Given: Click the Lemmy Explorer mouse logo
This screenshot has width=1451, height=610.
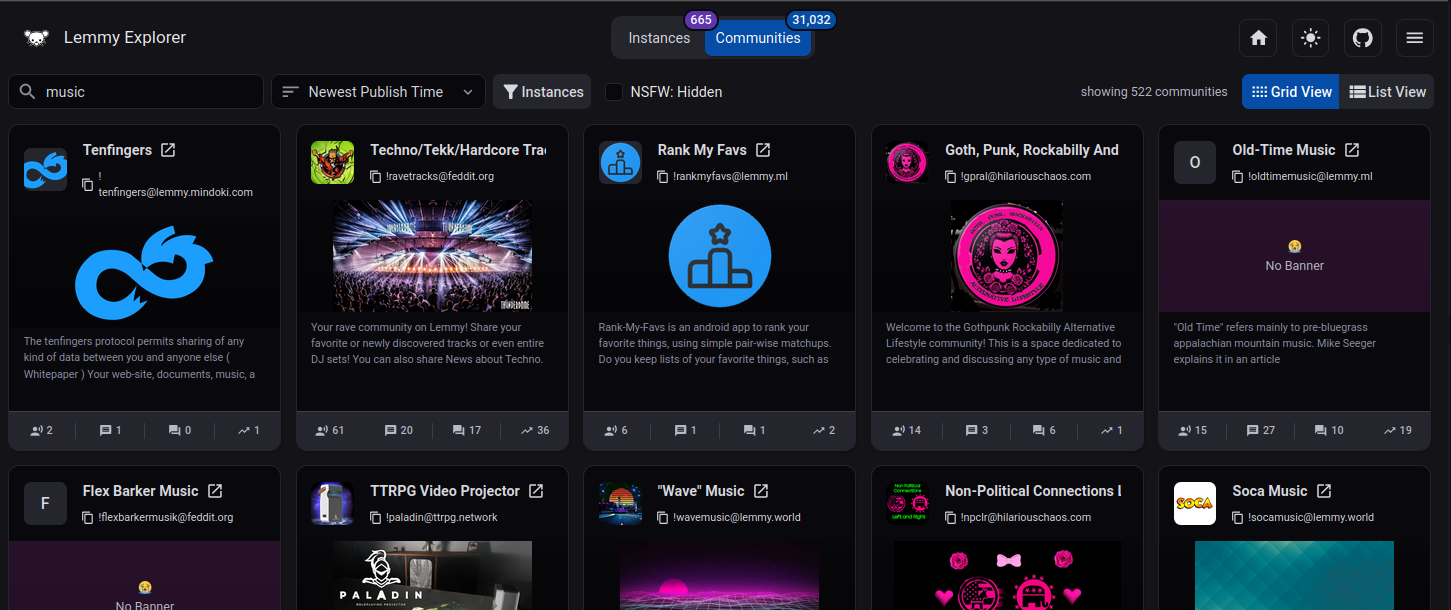Looking at the screenshot, I should click(36, 38).
